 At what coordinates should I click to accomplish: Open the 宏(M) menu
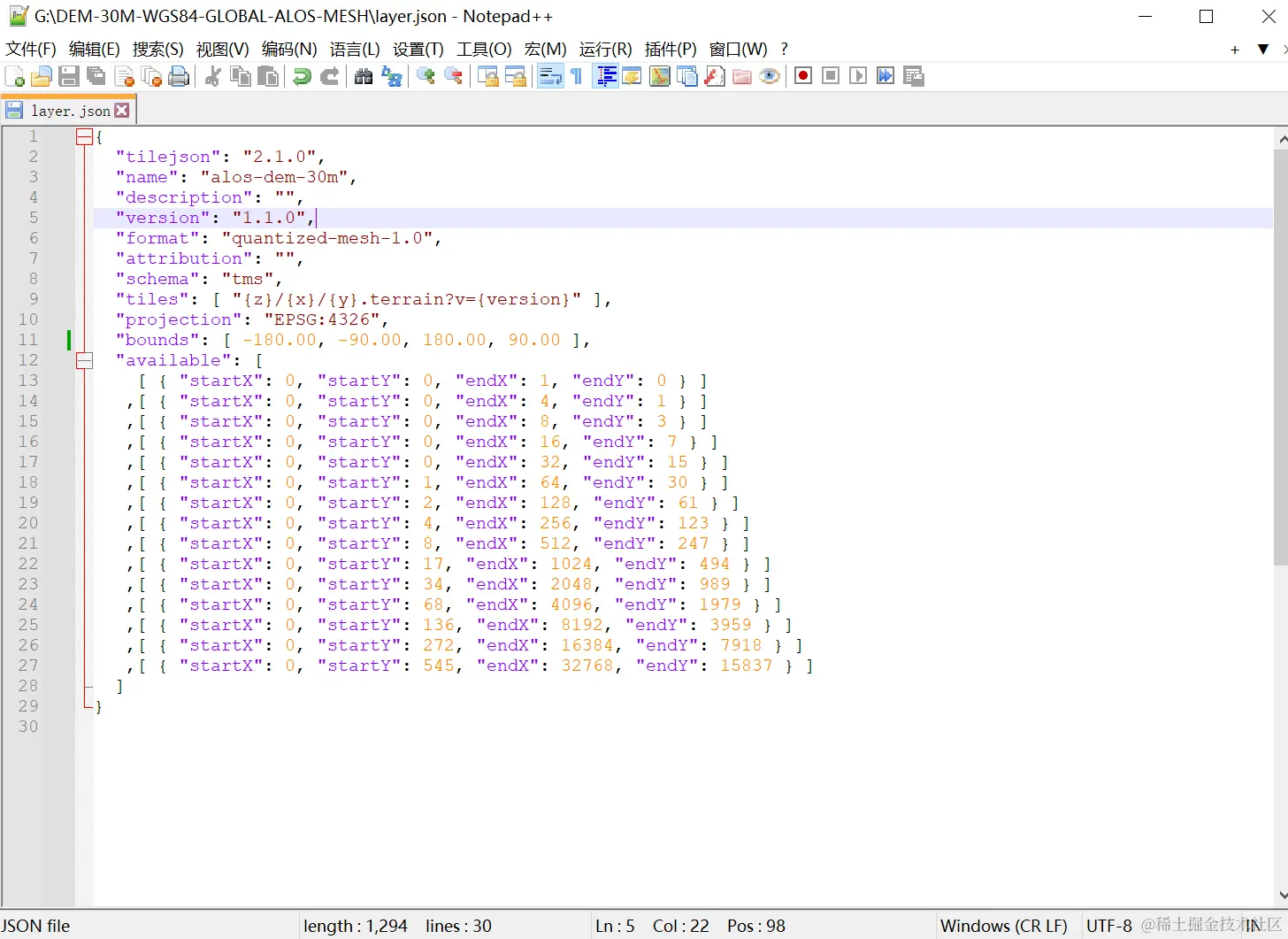pyautogui.click(x=545, y=50)
